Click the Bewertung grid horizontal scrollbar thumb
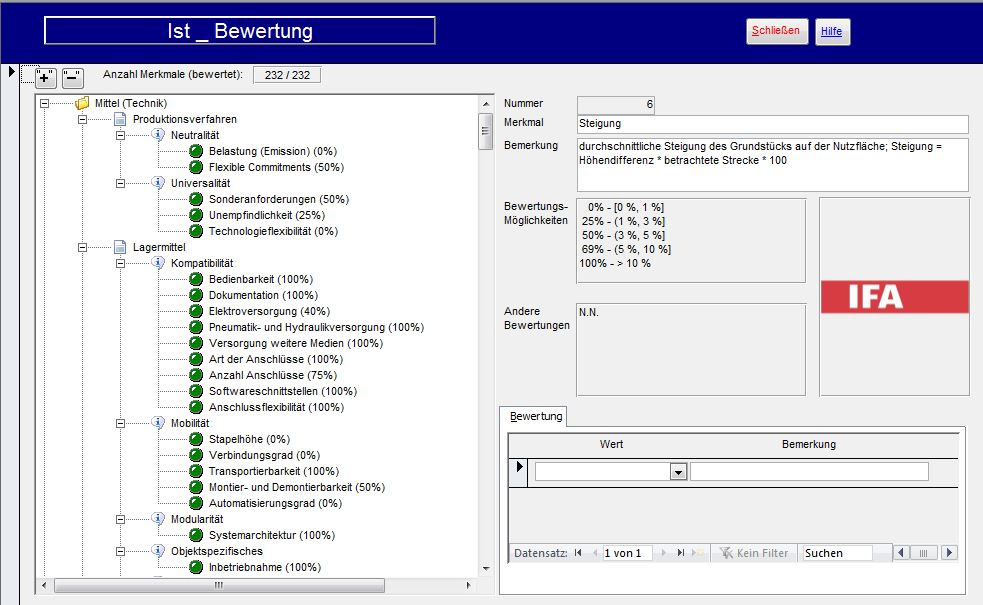This screenshot has height=605, width=983. pos(923,553)
